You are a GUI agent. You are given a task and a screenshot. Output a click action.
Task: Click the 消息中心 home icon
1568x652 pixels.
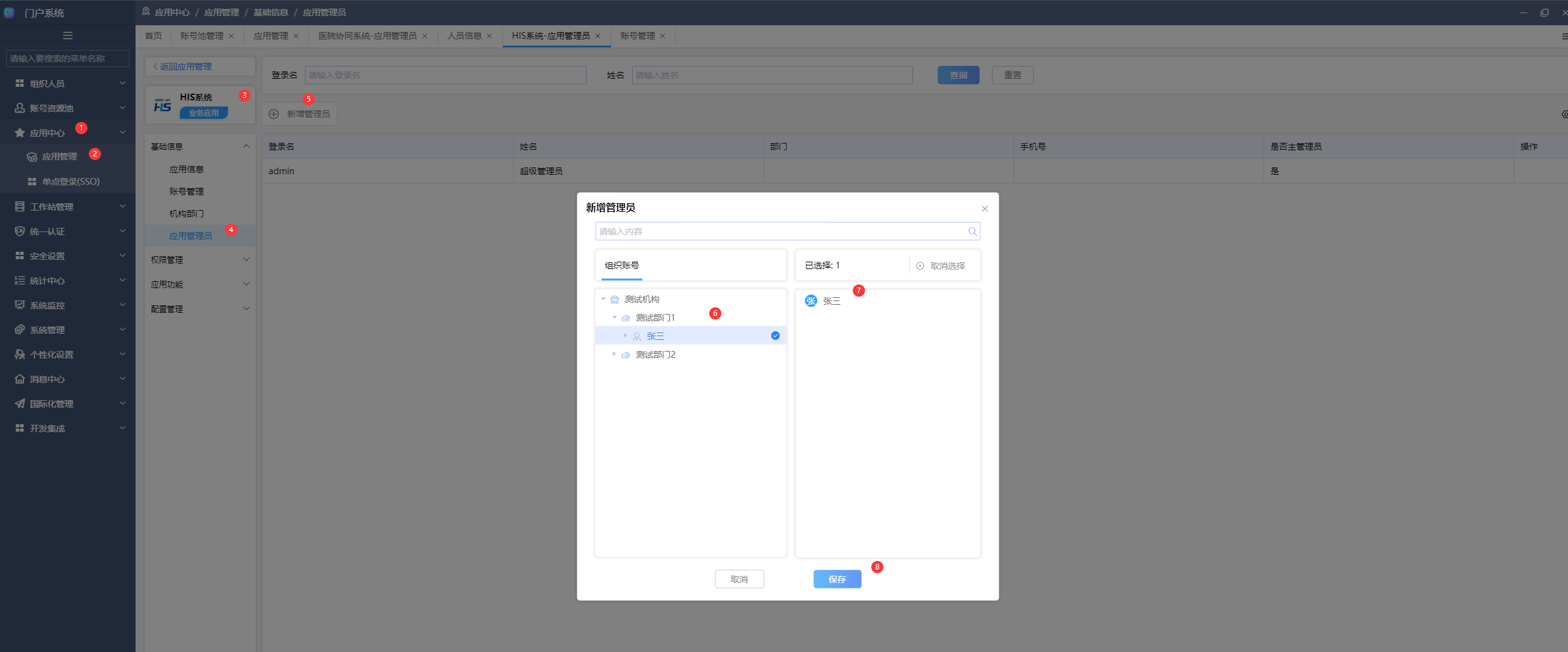coord(20,379)
